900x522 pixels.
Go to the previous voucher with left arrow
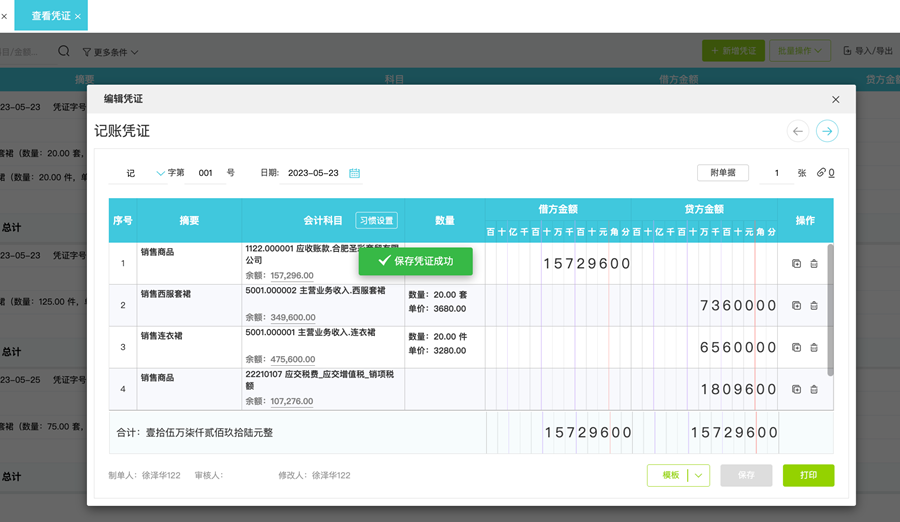click(x=797, y=131)
